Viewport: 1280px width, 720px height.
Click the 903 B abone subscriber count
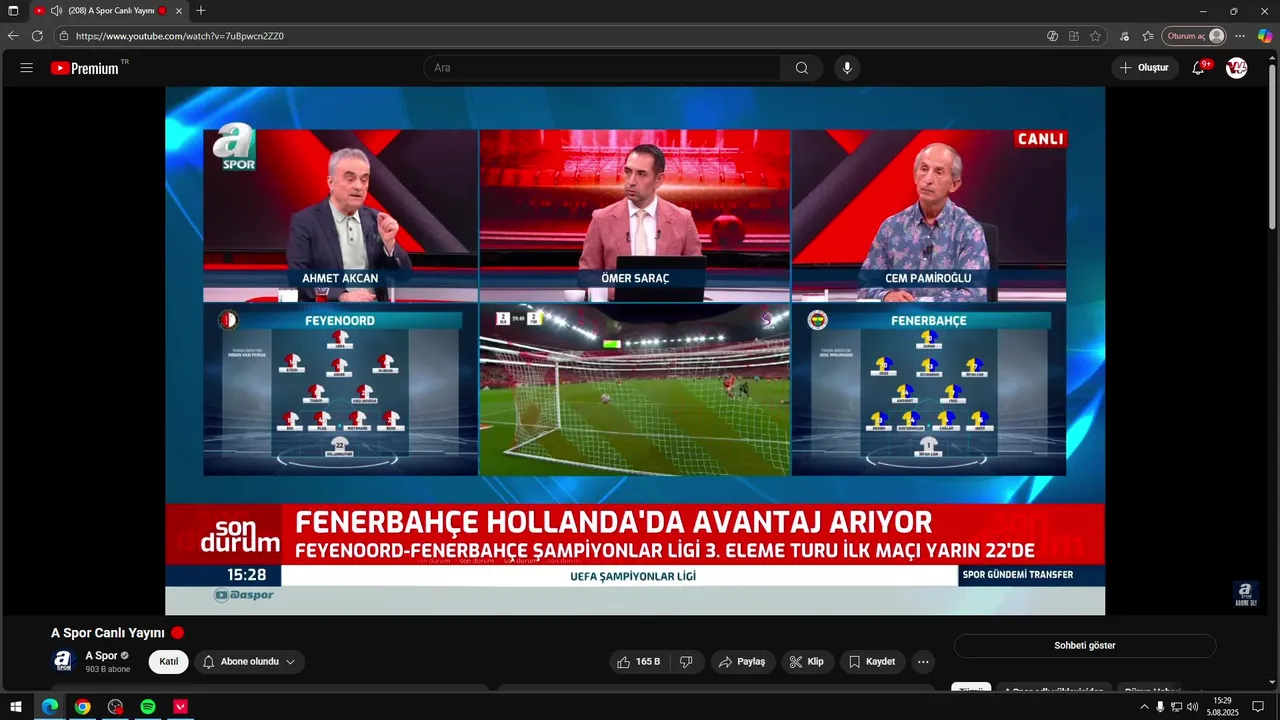tap(108, 669)
